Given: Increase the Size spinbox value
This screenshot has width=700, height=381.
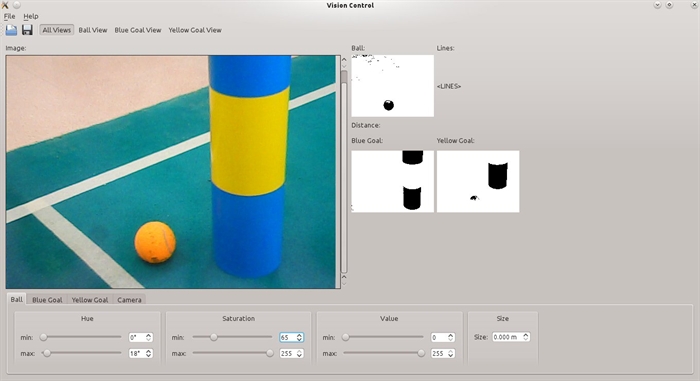Looking at the screenshot, I should coord(526,335).
